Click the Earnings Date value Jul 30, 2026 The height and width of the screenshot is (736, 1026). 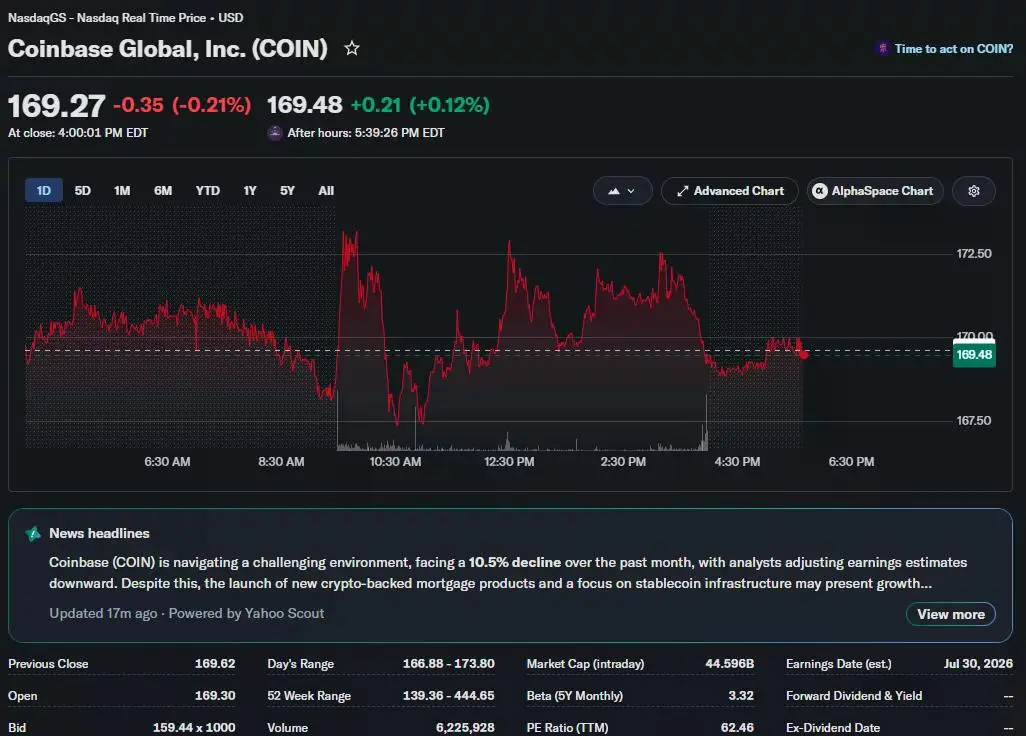[x=978, y=664]
